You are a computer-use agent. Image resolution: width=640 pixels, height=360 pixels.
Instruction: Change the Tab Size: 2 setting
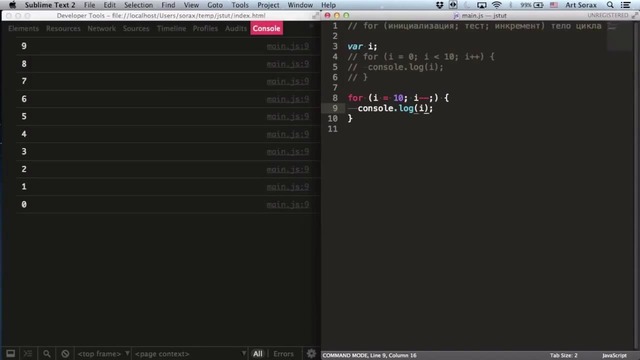click(563, 356)
